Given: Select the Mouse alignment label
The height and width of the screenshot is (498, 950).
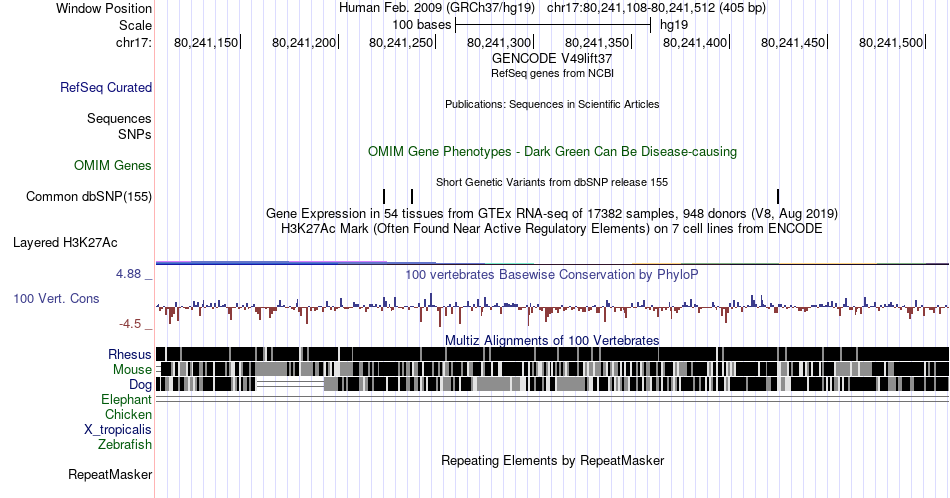Looking at the screenshot, I should pos(132,369).
